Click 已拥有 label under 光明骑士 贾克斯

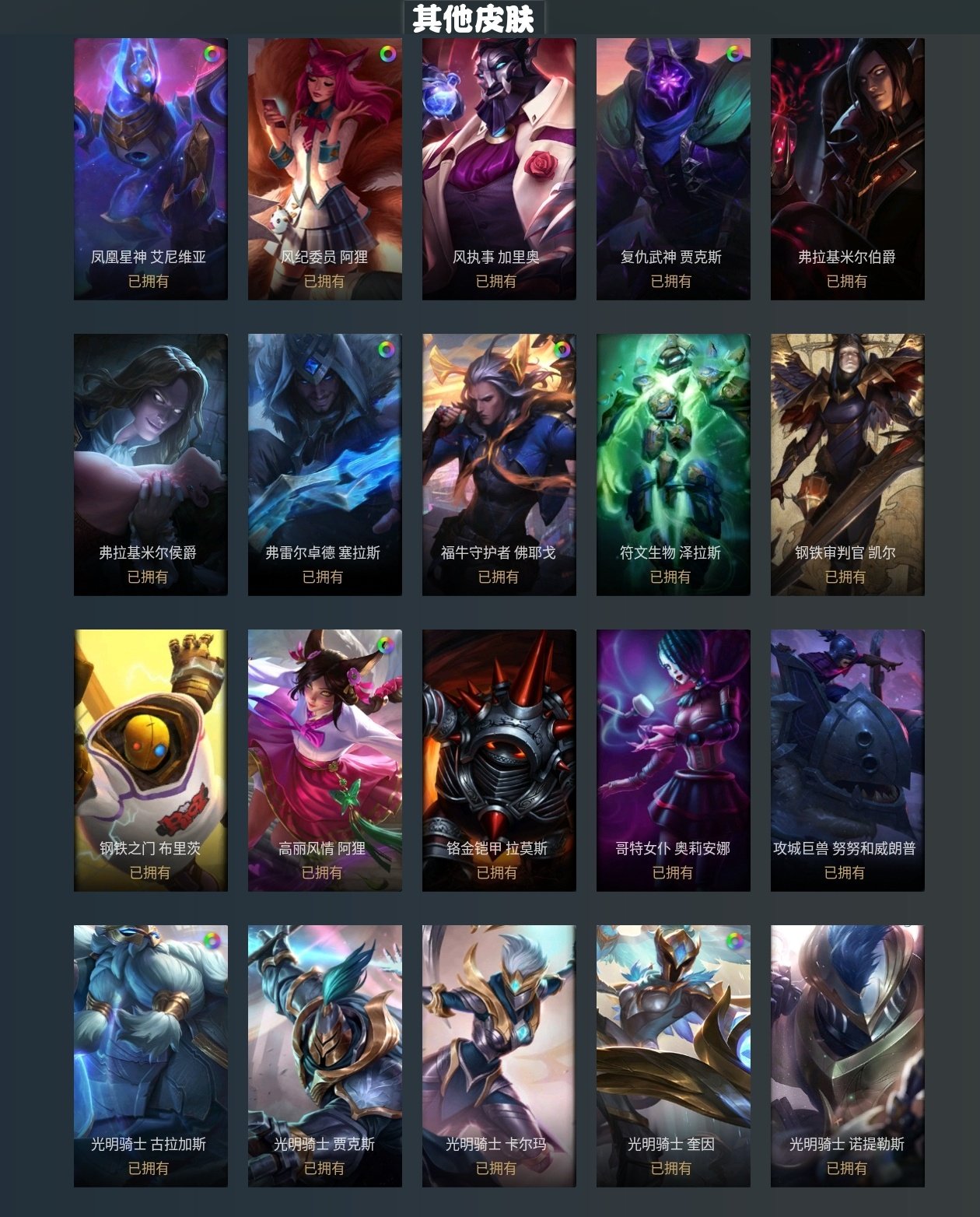click(324, 1169)
